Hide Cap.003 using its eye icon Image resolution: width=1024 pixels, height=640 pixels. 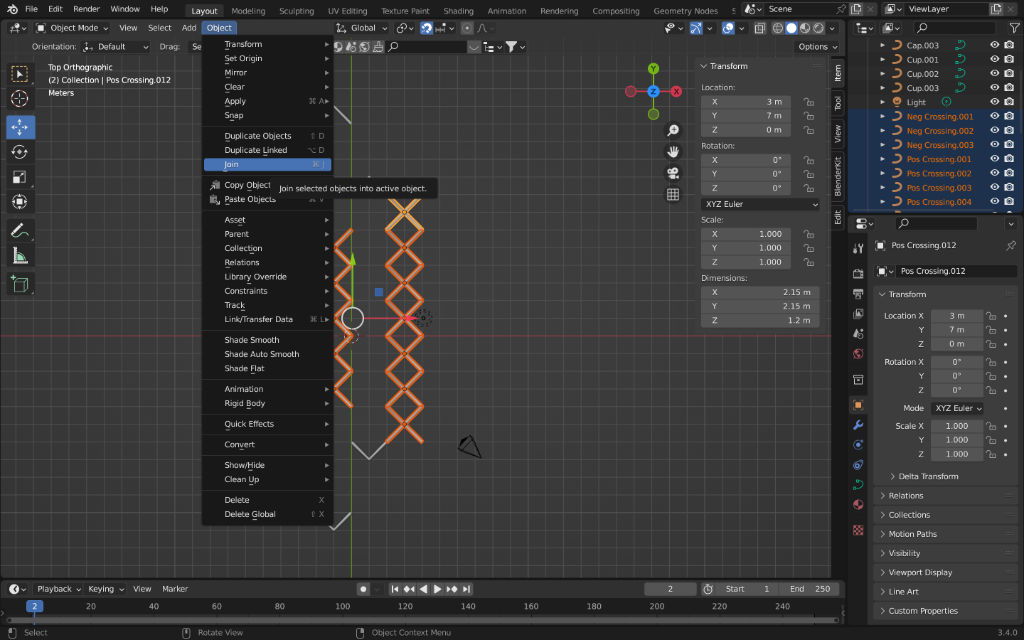(994, 45)
